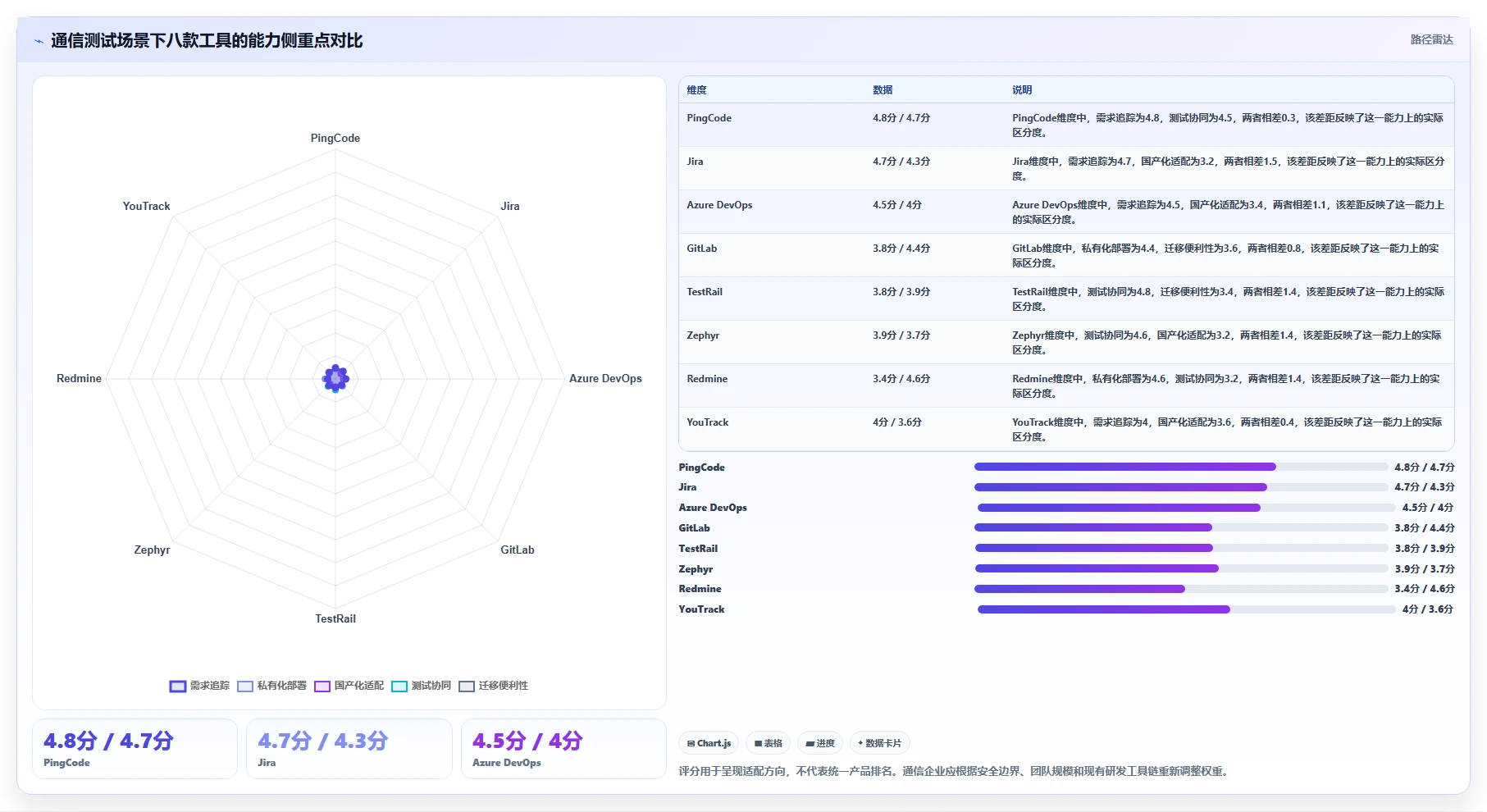Select the PingCode table row name

pyautogui.click(x=709, y=118)
